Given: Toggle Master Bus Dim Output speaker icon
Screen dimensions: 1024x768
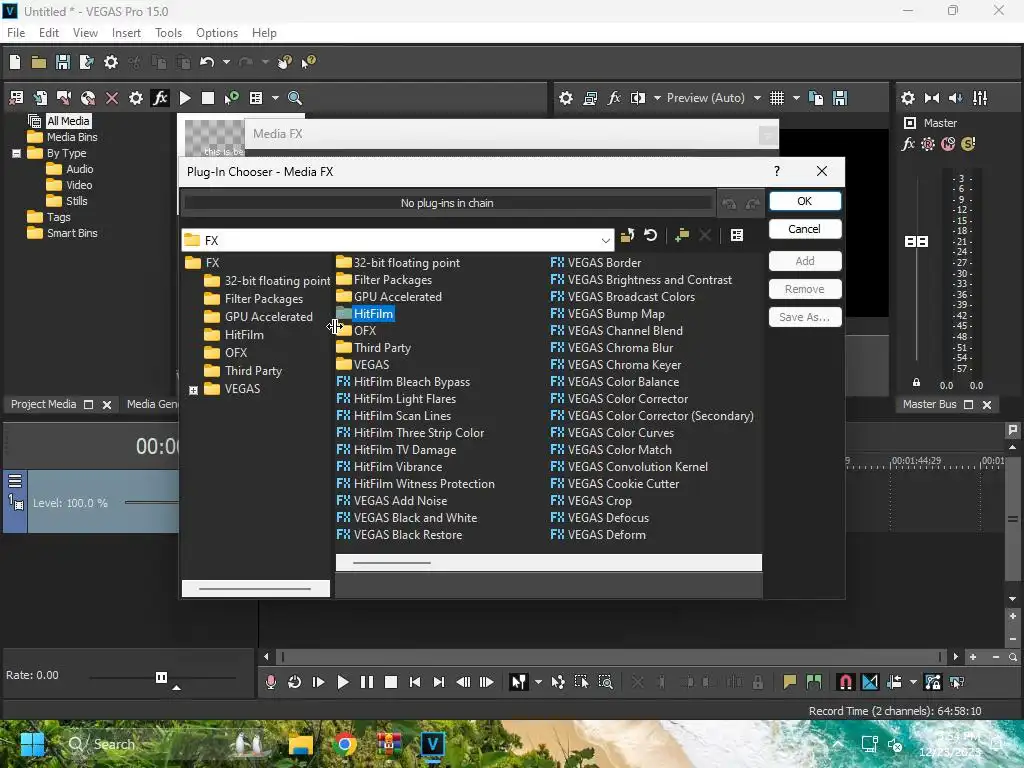Looking at the screenshot, I should (x=955, y=98).
